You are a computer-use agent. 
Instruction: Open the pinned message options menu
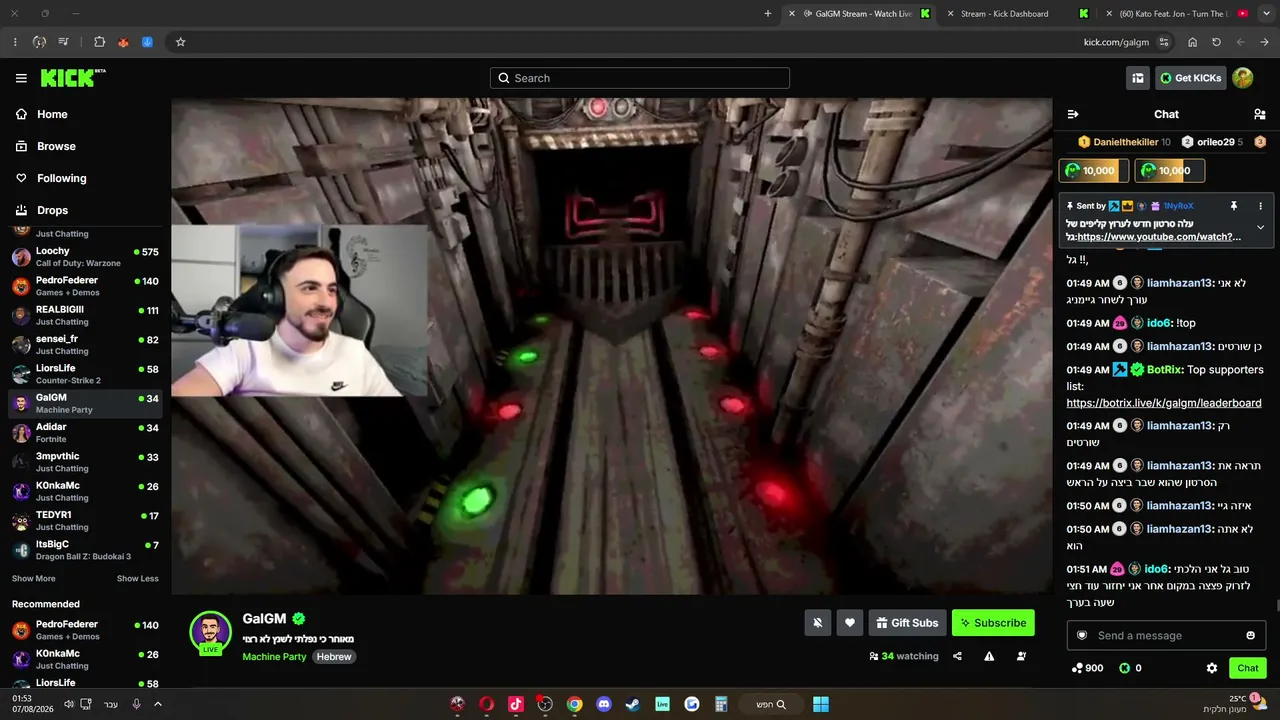point(1260,206)
